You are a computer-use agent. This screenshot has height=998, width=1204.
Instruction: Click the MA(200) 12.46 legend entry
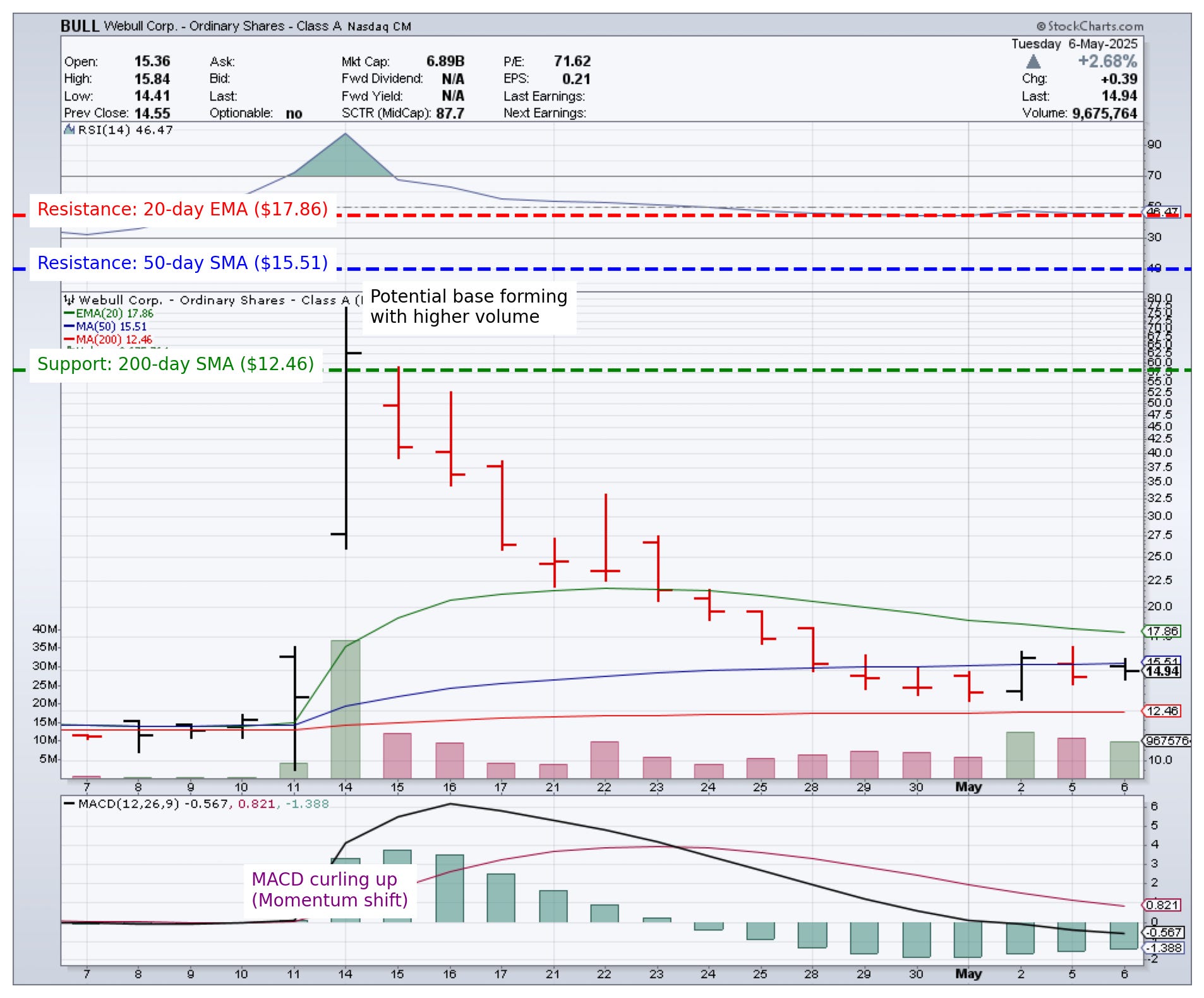108,340
